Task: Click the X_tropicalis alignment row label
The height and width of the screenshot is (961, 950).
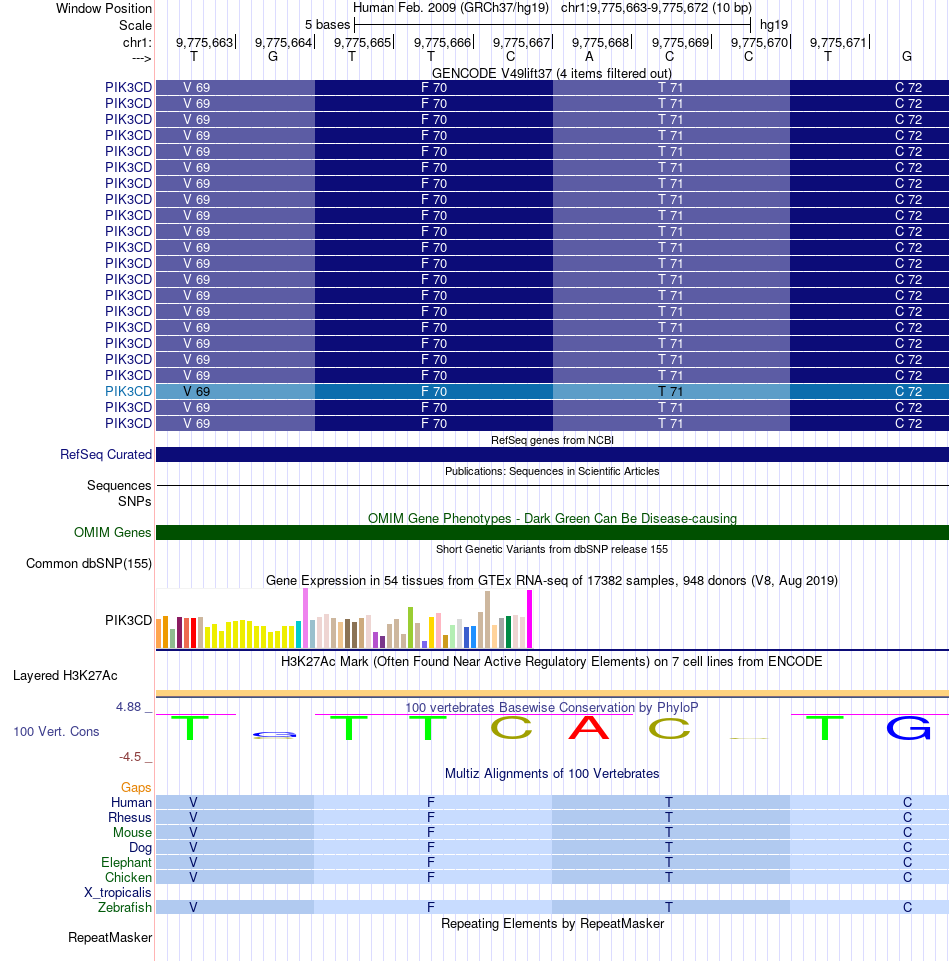Action: click(118, 892)
